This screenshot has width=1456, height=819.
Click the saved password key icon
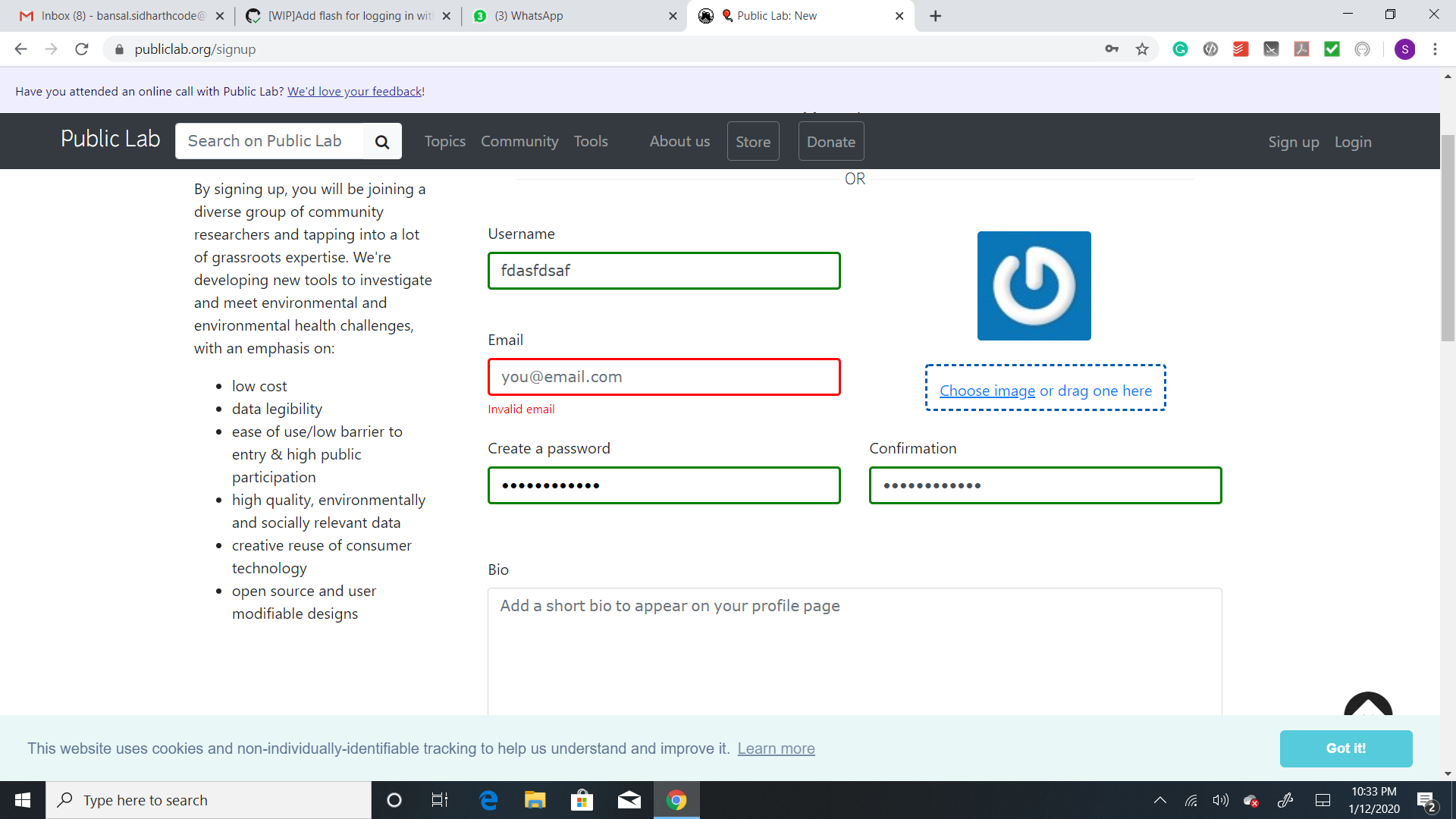pyautogui.click(x=1112, y=49)
